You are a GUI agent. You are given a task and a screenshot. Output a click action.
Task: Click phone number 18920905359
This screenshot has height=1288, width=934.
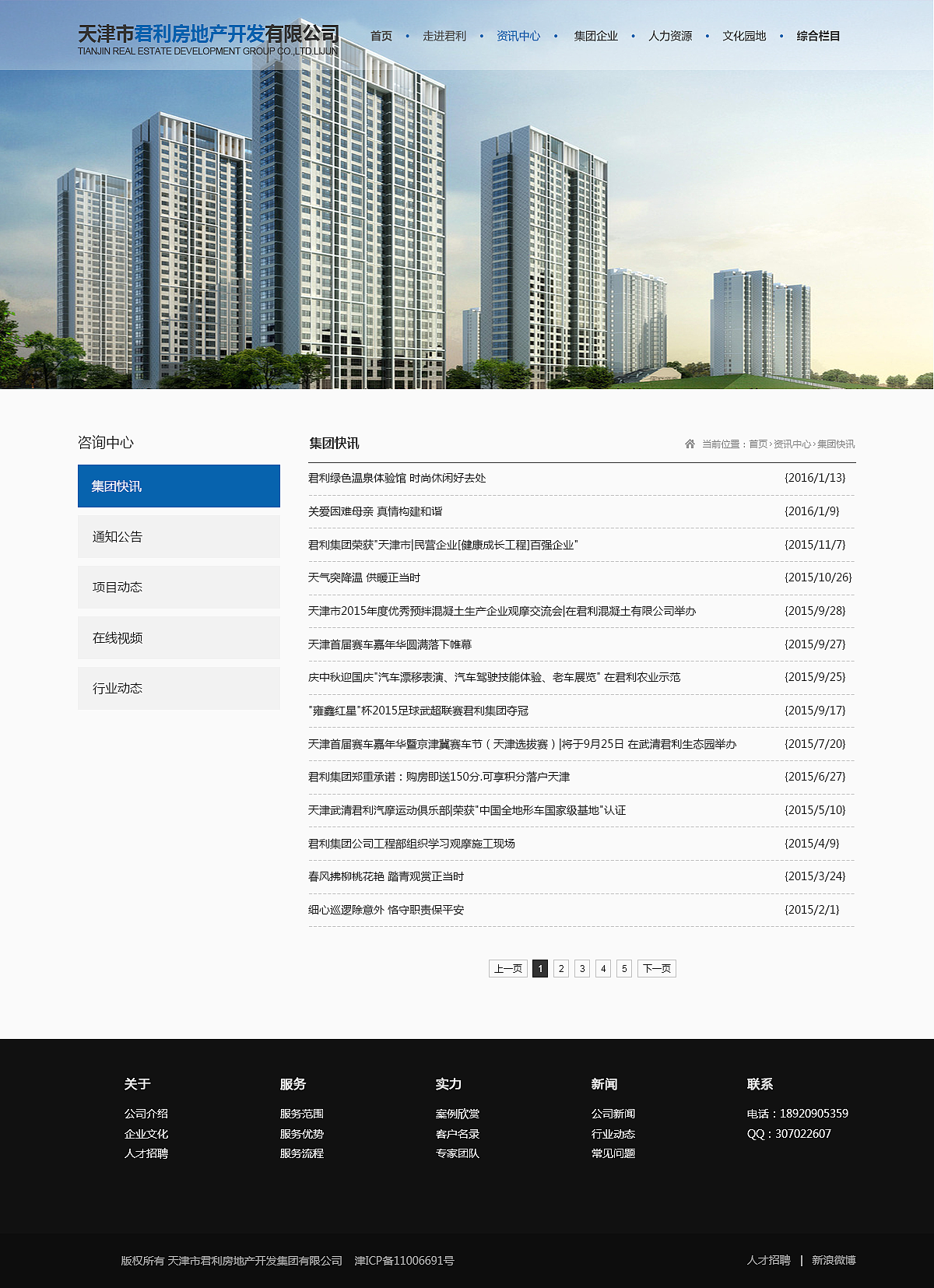click(x=814, y=1114)
